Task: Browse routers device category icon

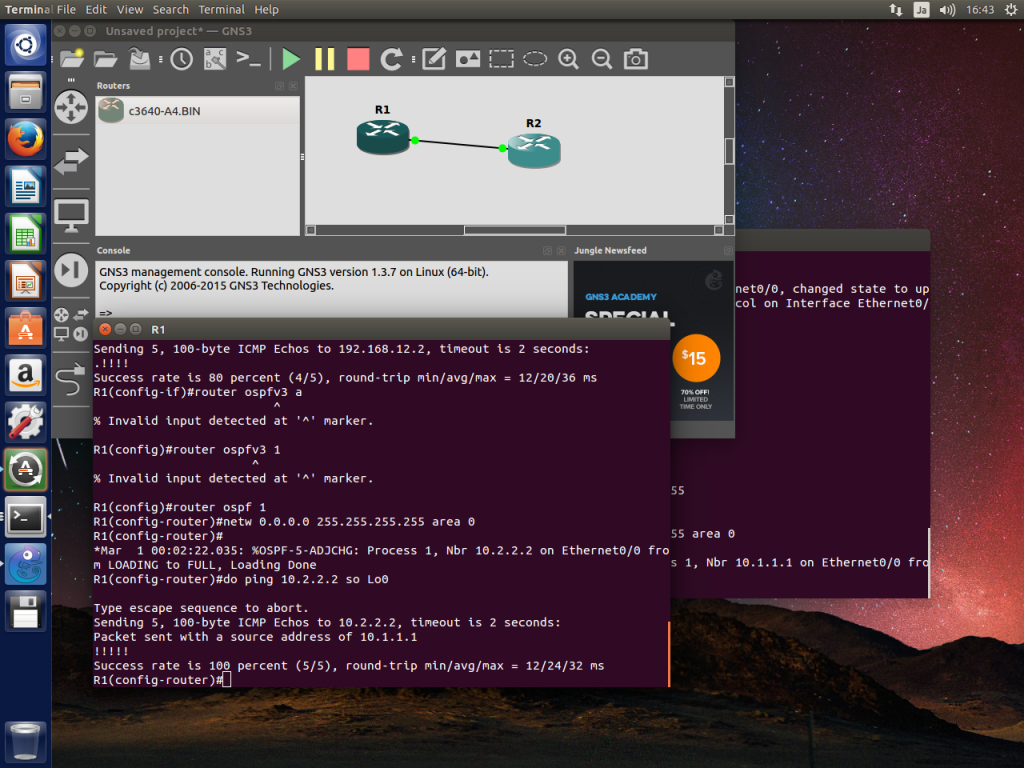Action: pyautogui.click(x=71, y=107)
